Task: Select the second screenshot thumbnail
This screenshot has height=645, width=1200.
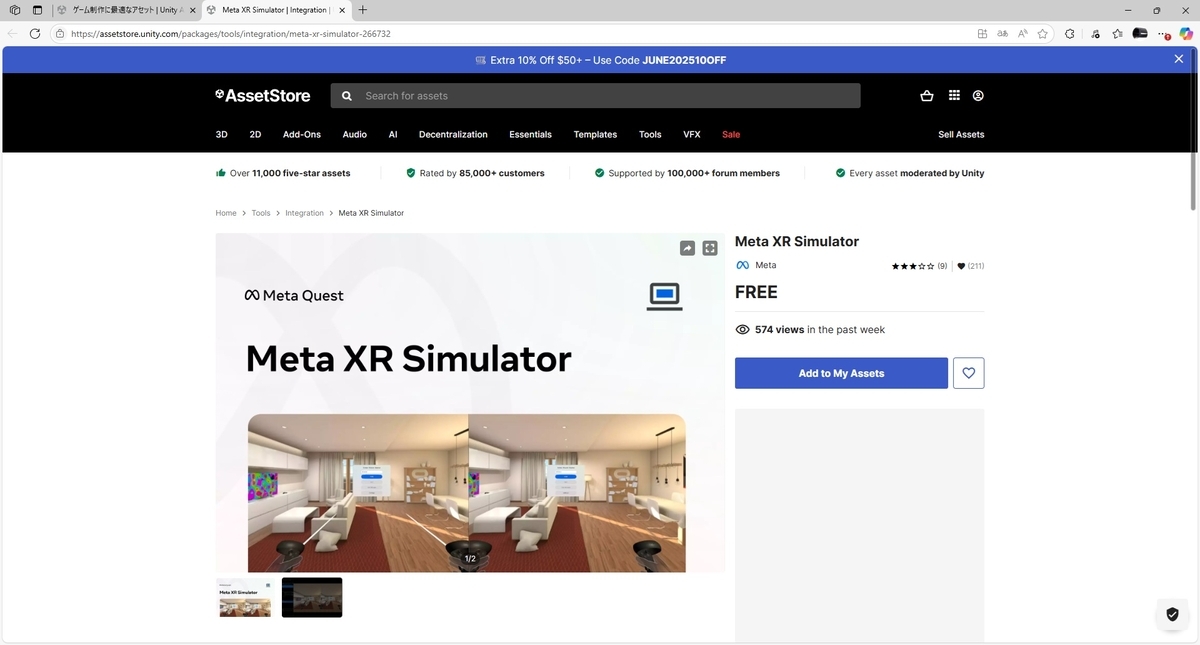Action: tap(311, 597)
